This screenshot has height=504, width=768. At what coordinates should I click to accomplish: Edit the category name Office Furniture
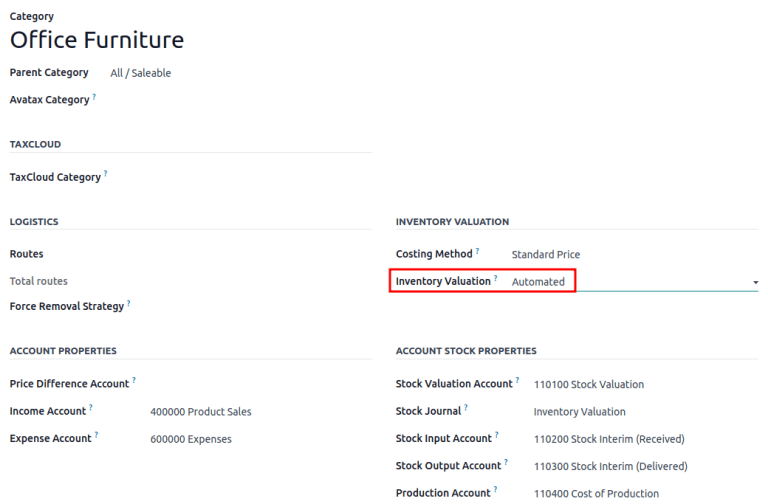pos(97,40)
